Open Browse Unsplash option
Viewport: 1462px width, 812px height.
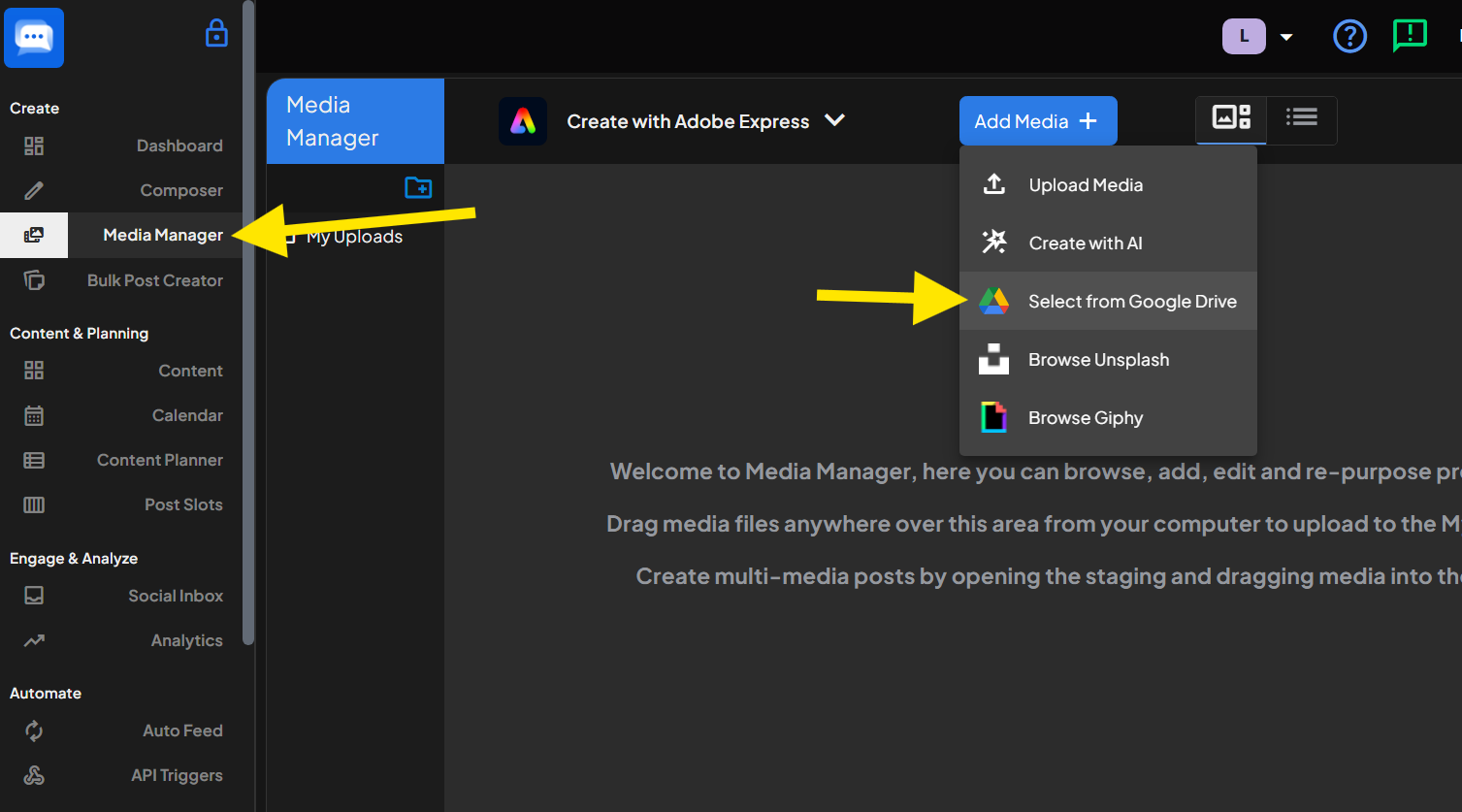point(1098,360)
